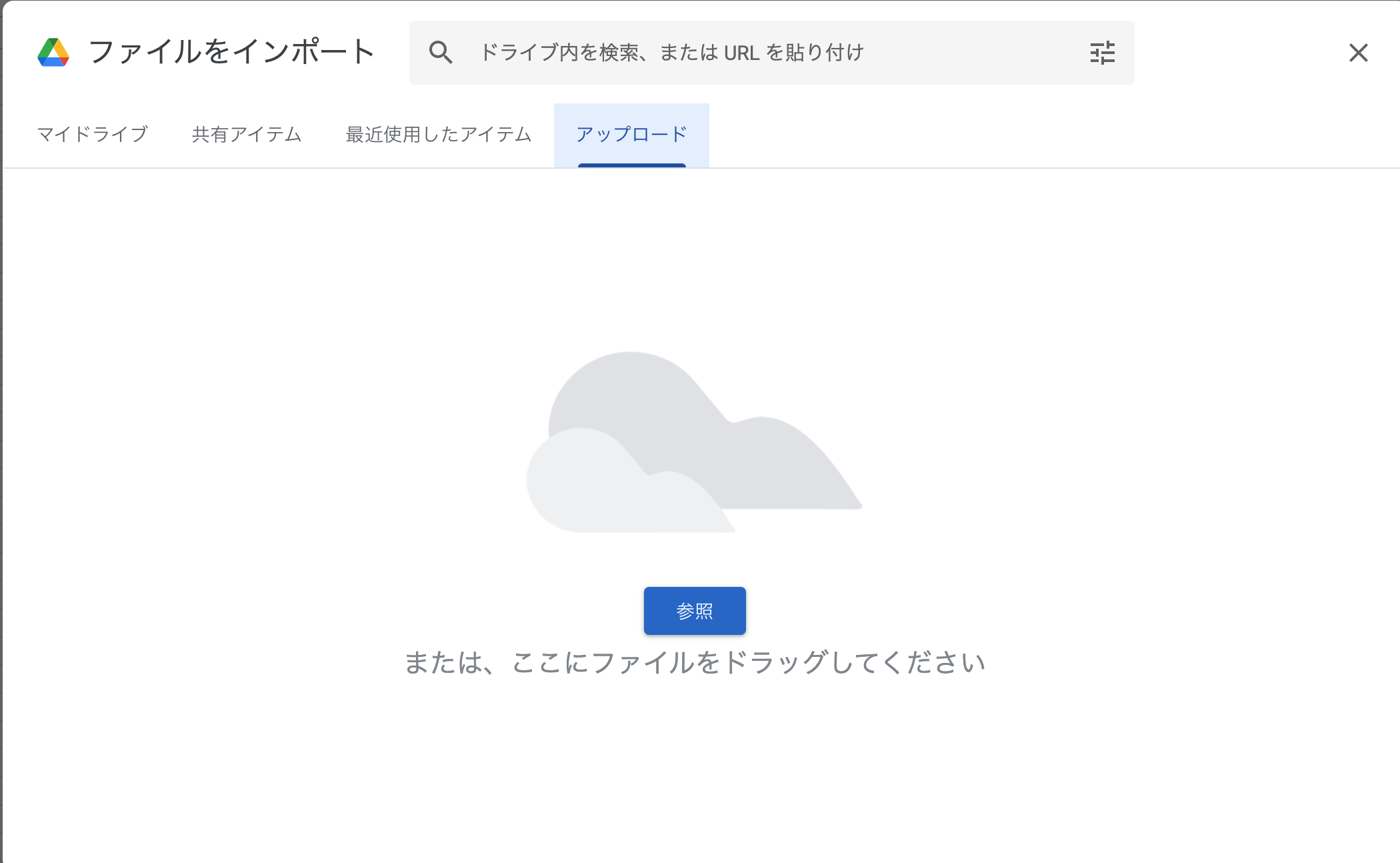Click the magnifier search icon
1400x863 pixels.
click(x=441, y=53)
